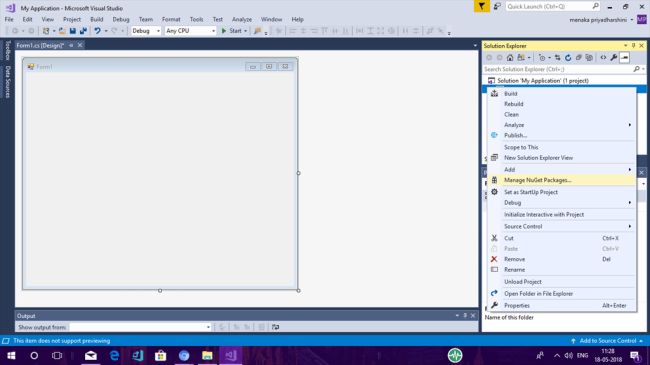Click the Open File folder icon

click(62, 31)
